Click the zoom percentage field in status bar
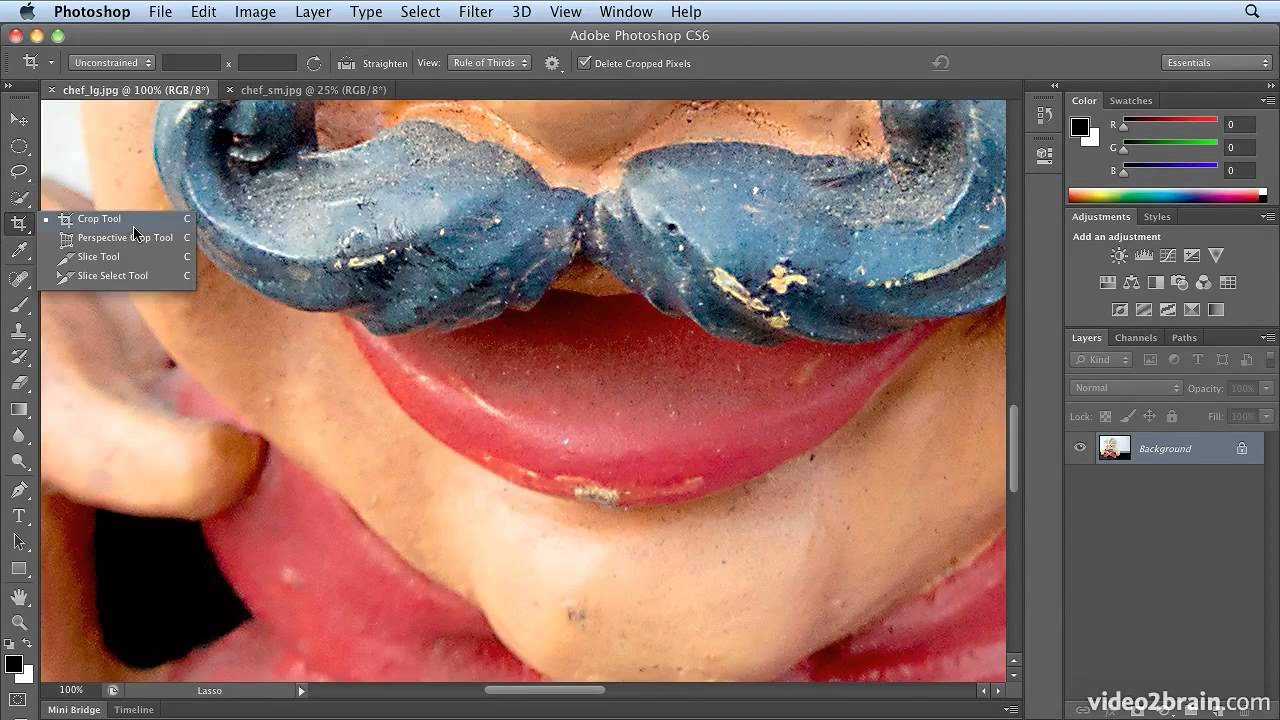Image resolution: width=1280 pixels, height=720 pixels. click(x=71, y=690)
